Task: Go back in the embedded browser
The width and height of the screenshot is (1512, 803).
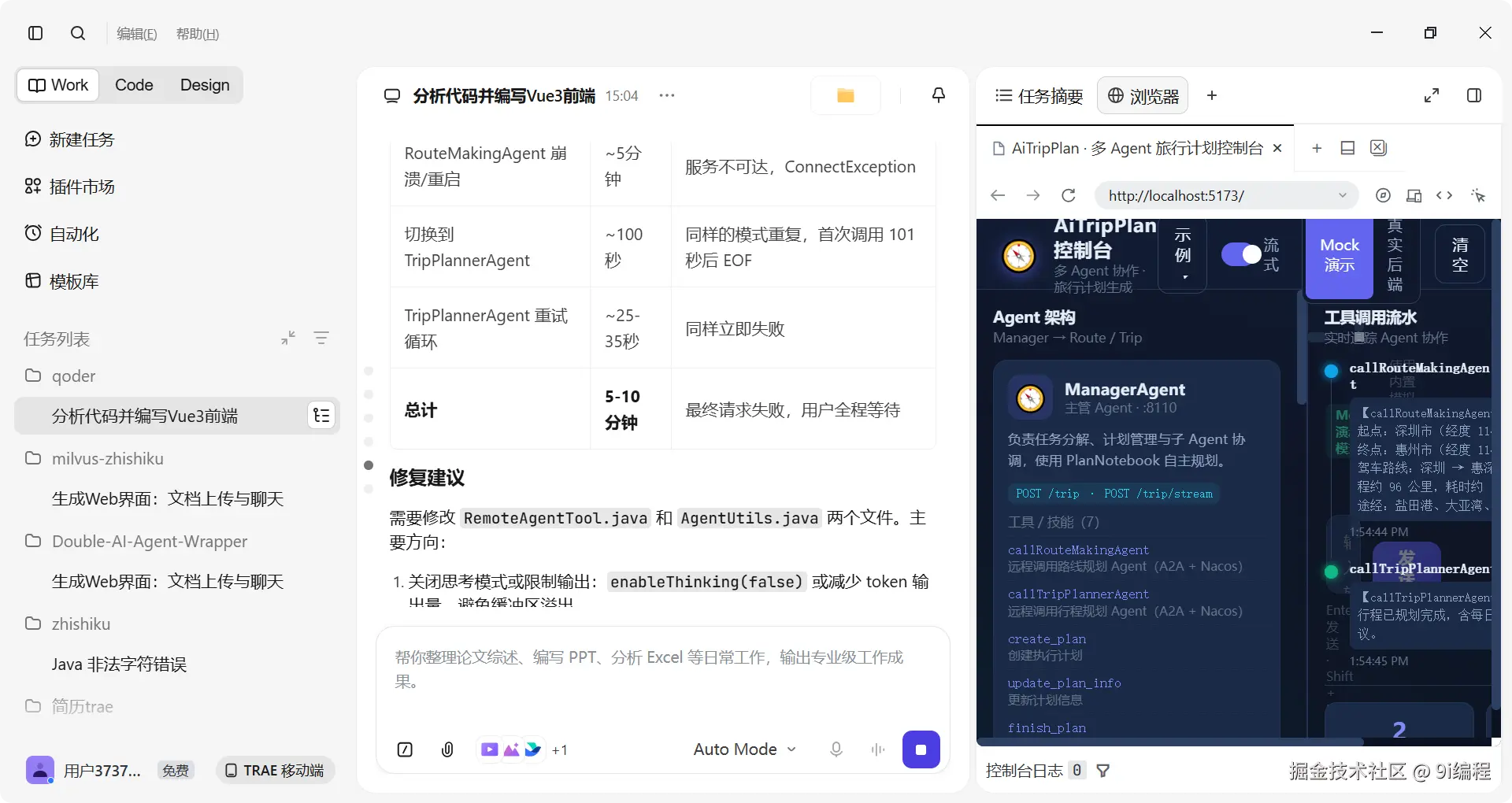Action: coord(998,195)
